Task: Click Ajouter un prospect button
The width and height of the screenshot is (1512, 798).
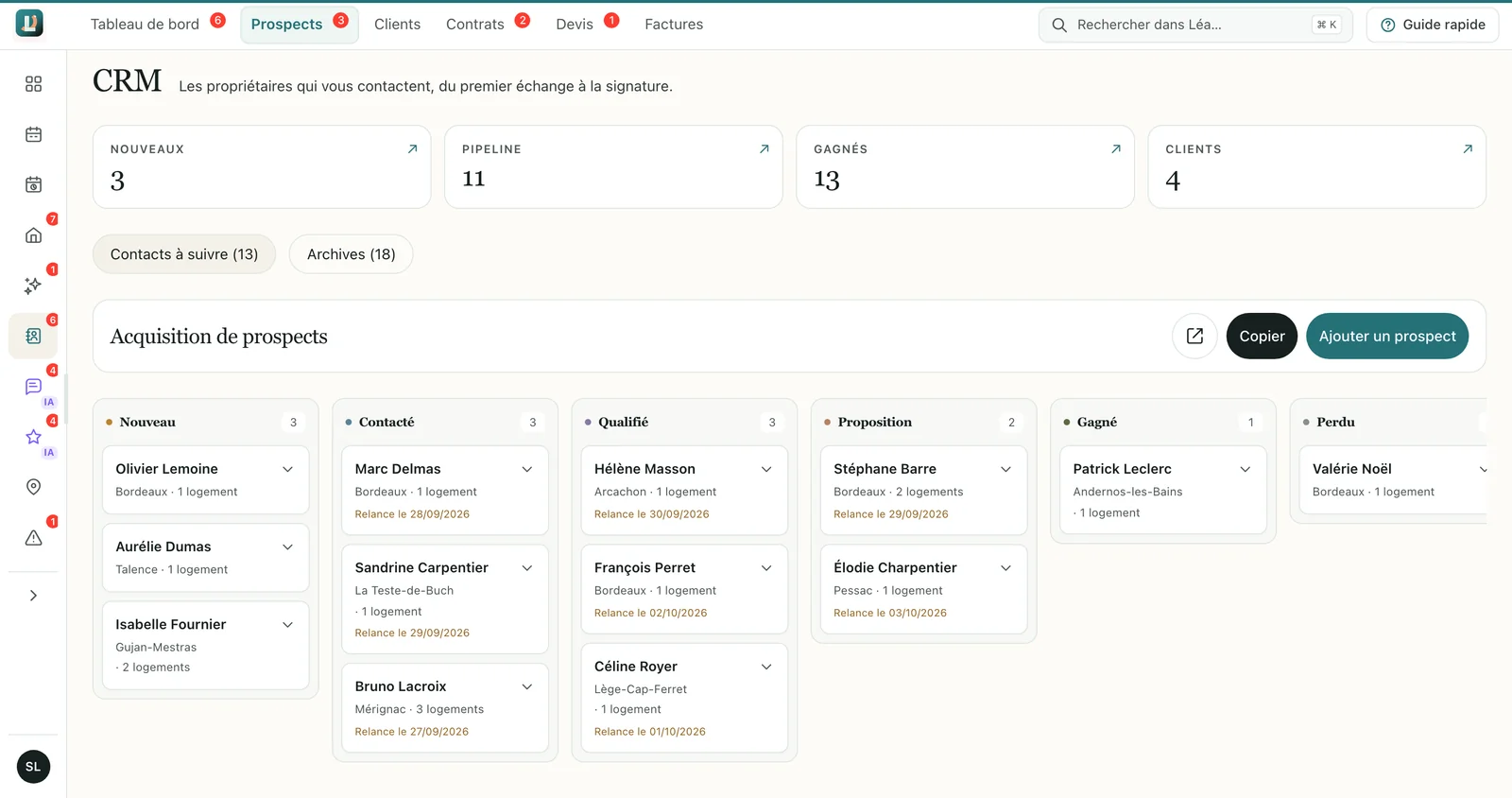Action: pyautogui.click(x=1387, y=336)
